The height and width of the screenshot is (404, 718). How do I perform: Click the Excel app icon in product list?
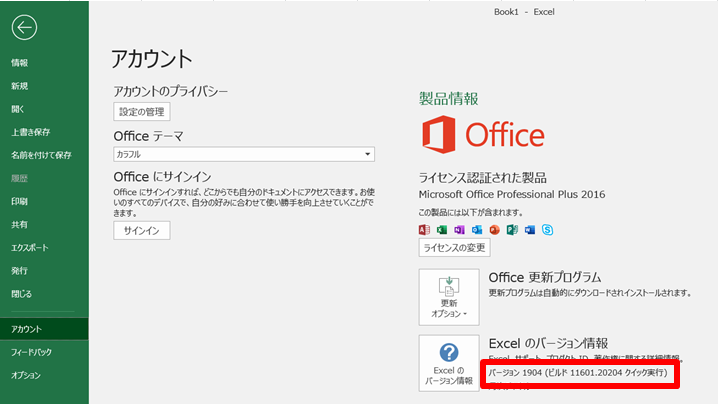tap(442, 229)
